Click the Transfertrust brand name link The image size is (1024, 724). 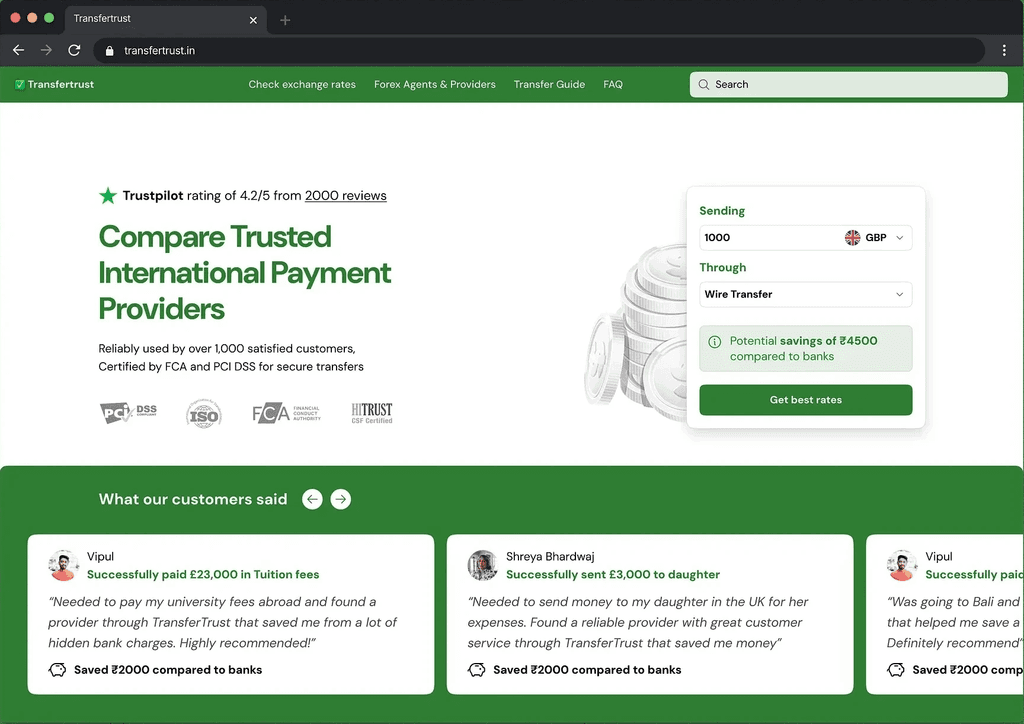(61, 84)
